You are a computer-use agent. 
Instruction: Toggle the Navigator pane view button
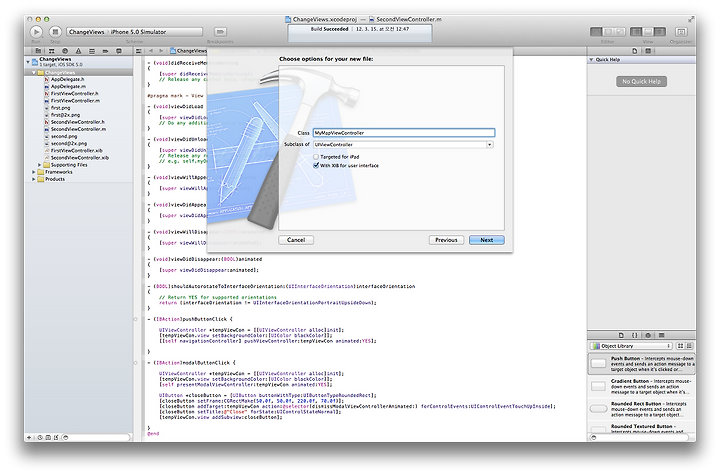(636, 32)
